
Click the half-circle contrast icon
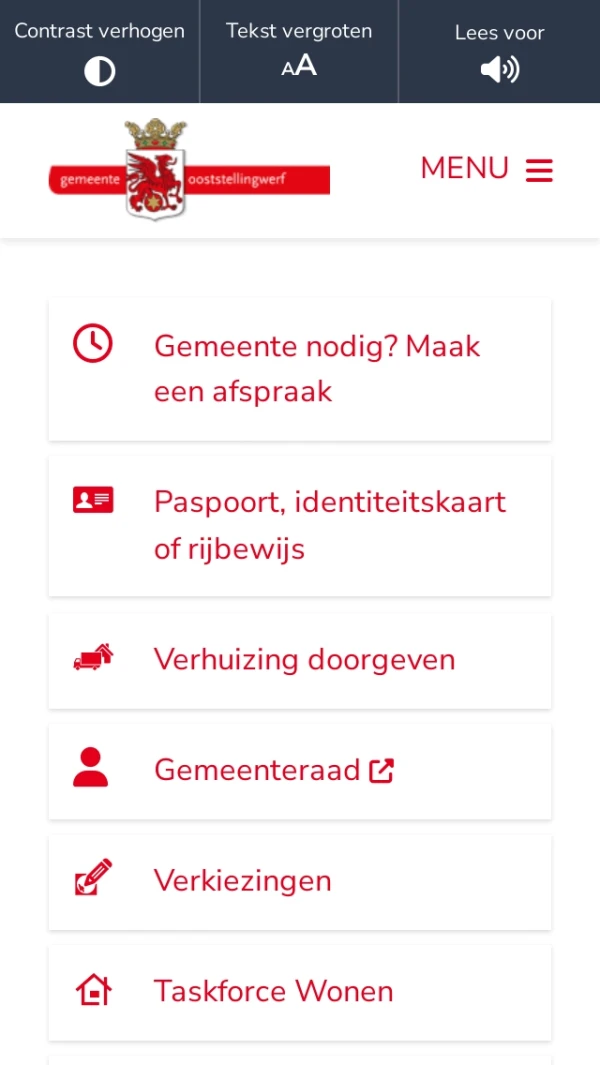[x=99, y=70]
